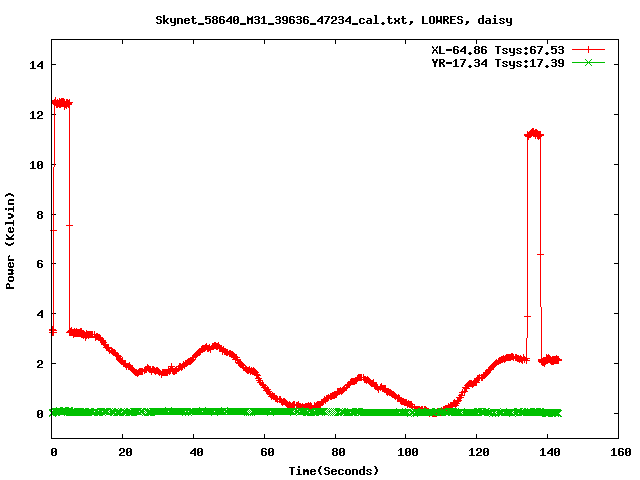Click y-axis tick label 10
640x480 pixels.
[x=36, y=165]
